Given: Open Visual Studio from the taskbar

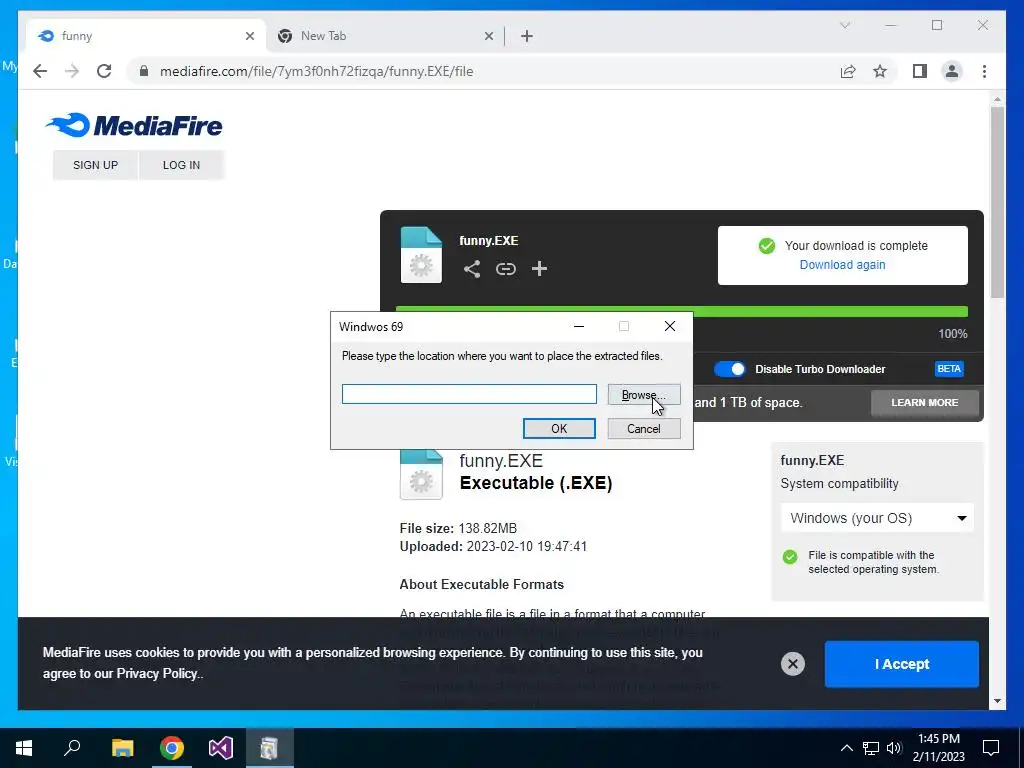Looking at the screenshot, I should point(221,748).
